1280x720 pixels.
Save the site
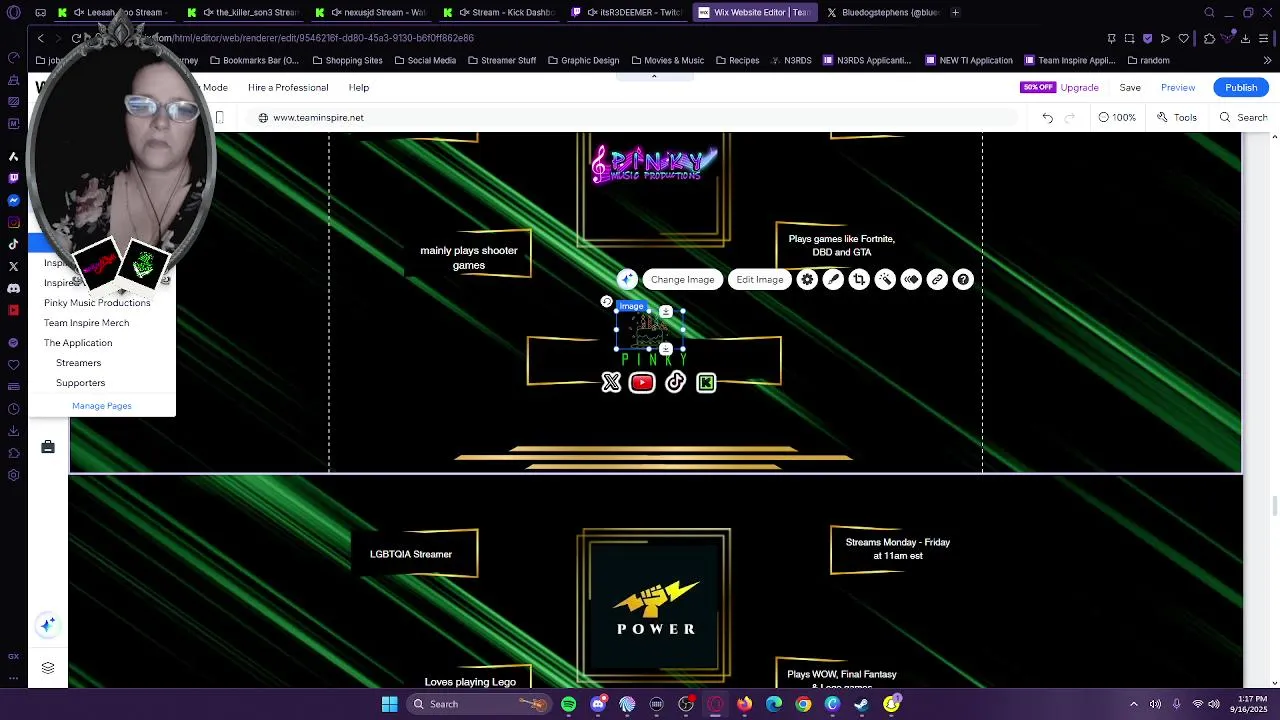[1130, 88]
